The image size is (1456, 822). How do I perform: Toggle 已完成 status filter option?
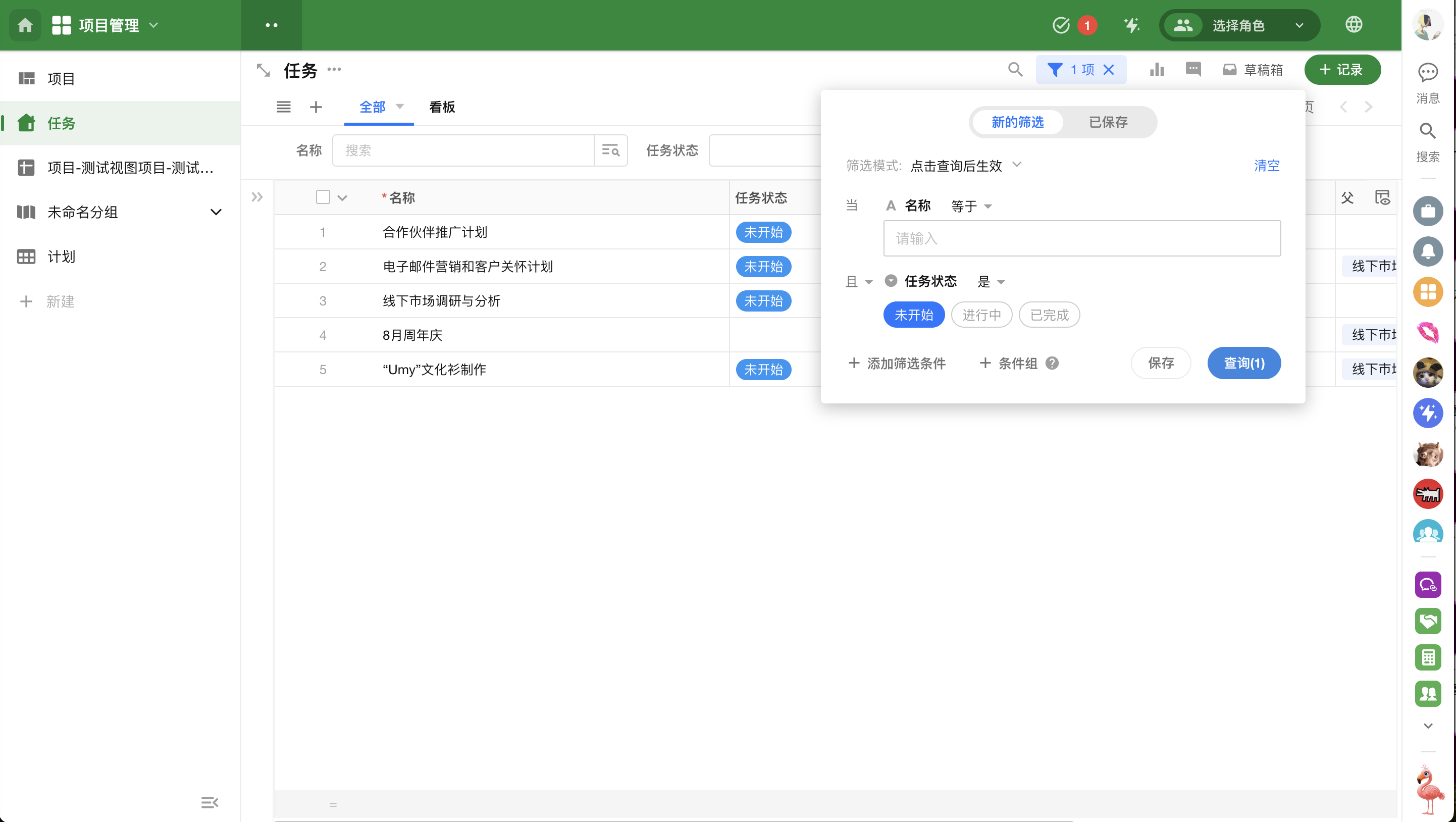tap(1049, 315)
